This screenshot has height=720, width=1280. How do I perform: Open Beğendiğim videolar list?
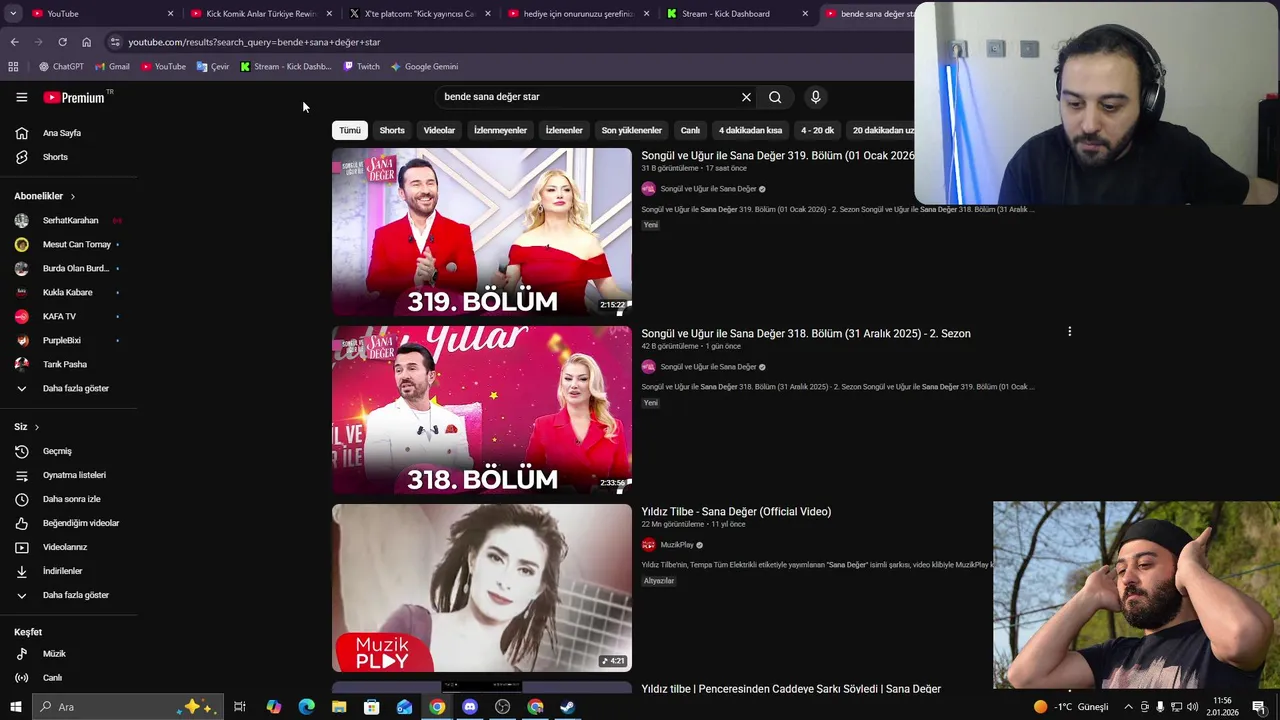(80, 523)
